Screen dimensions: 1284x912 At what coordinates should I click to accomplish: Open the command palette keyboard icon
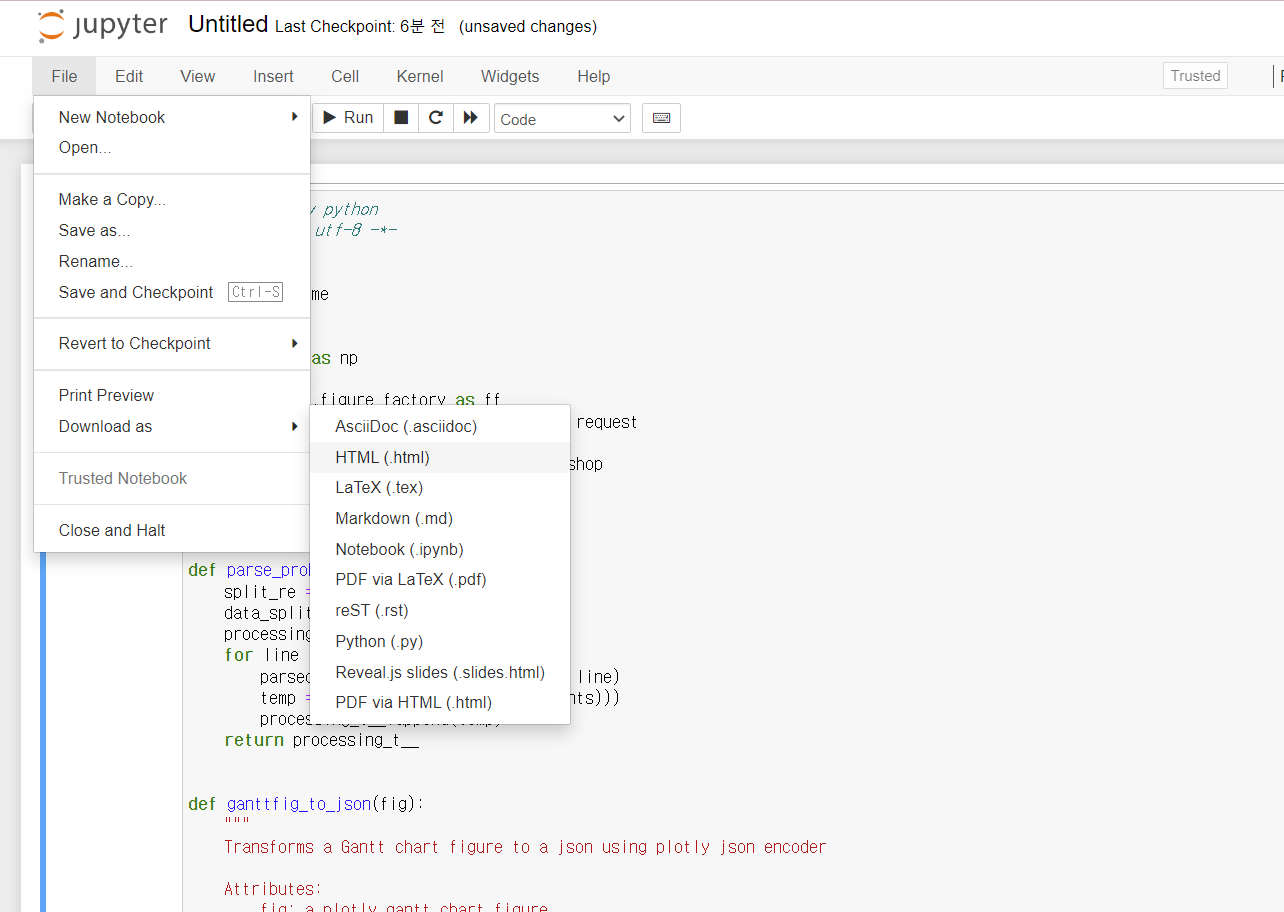click(661, 118)
